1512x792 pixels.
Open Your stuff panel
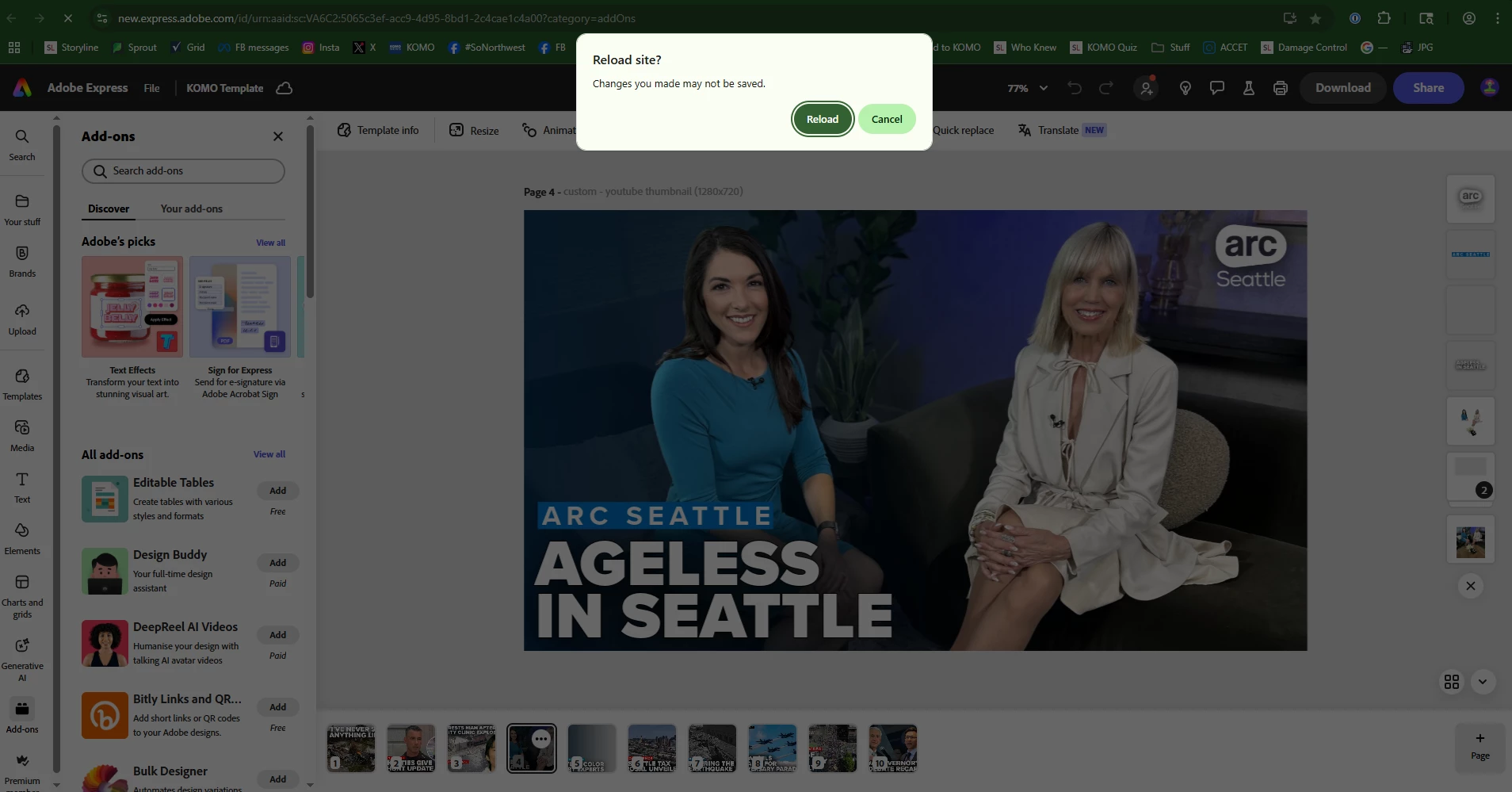coord(22,210)
